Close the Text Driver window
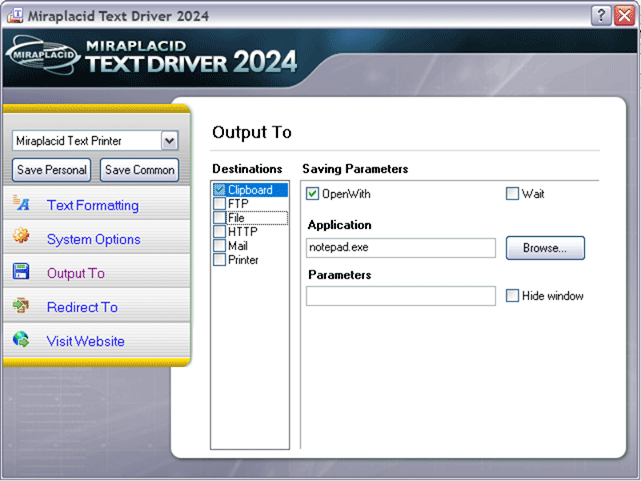The width and height of the screenshot is (641, 481). (624, 16)
